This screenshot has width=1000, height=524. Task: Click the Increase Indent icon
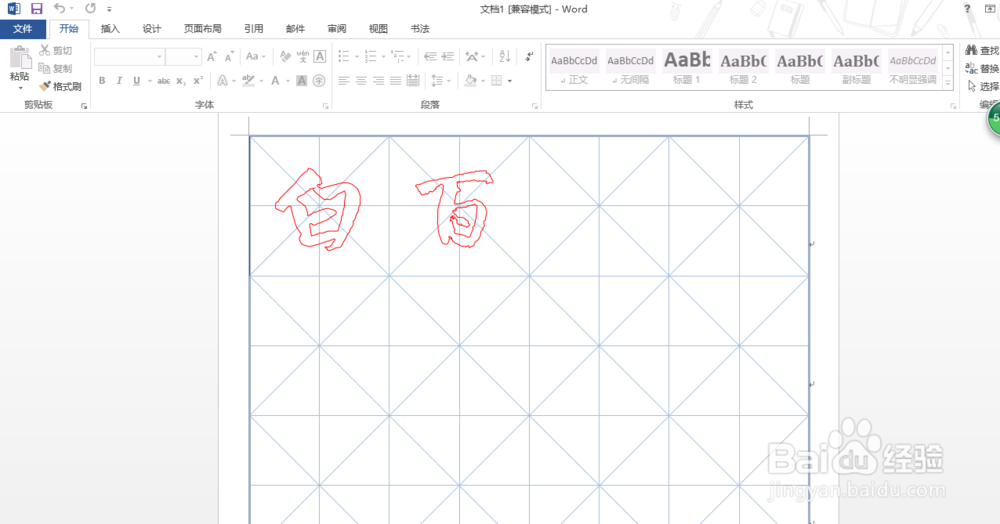(x=448, y=57)
